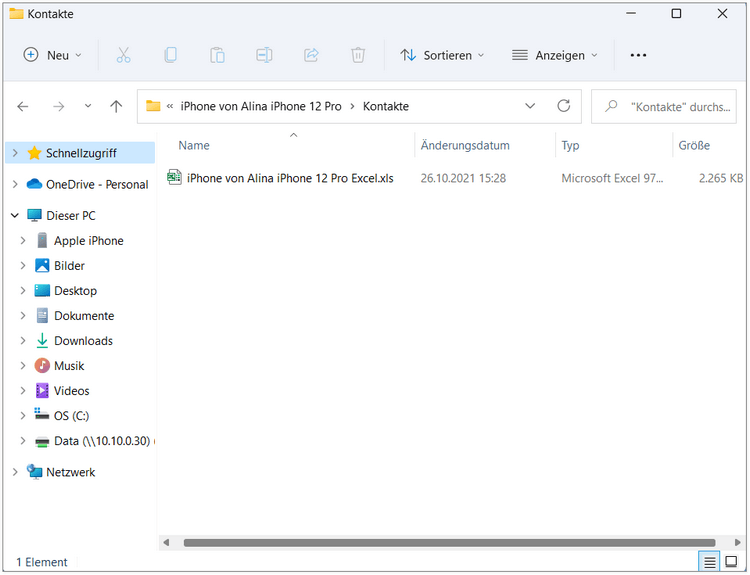Go forward with the right arrow
The image size is (750, 575).
58,106
